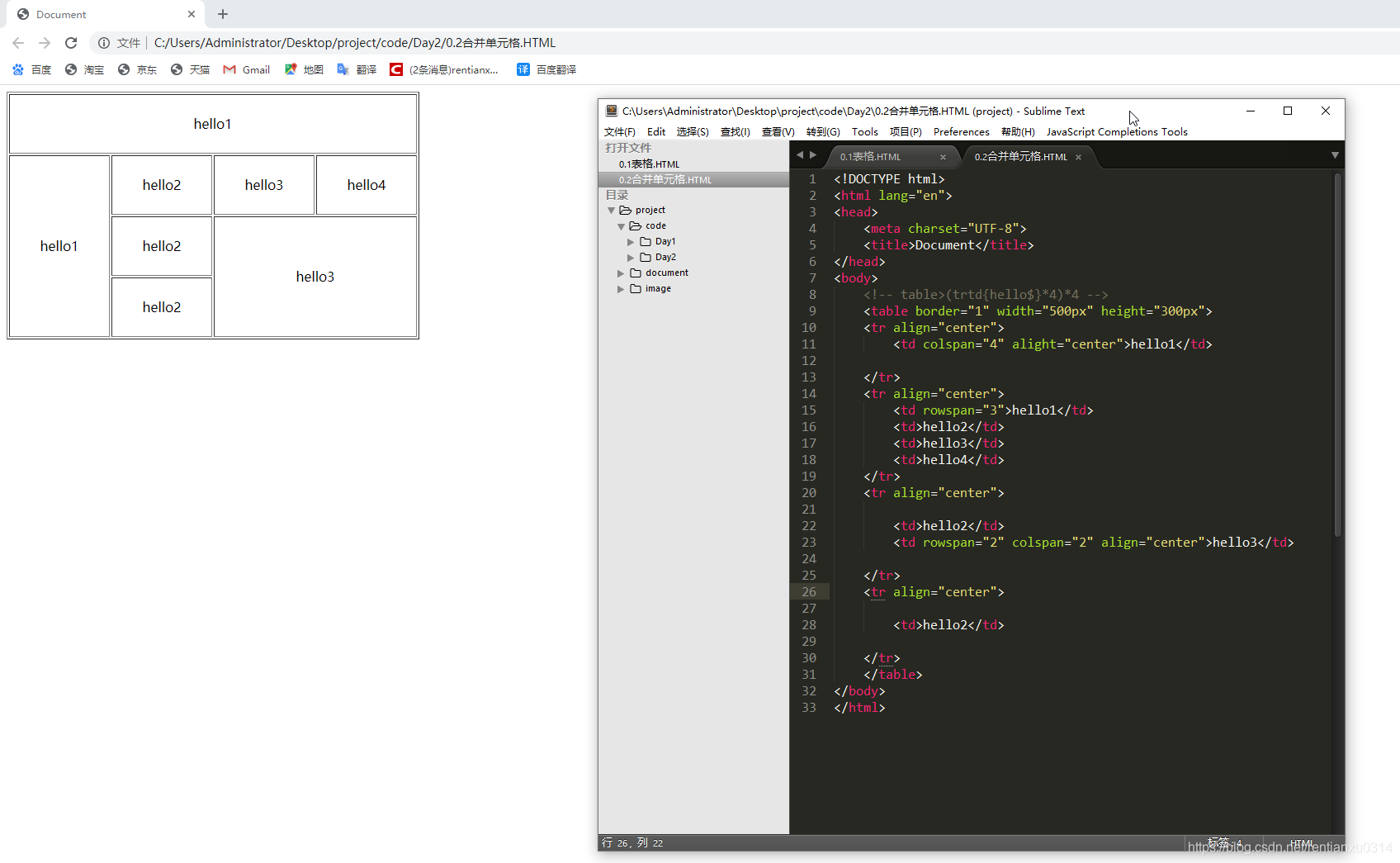Click the site info icon in address bar
Viewport: 1400px width, 863px height.
click(104, 43)
